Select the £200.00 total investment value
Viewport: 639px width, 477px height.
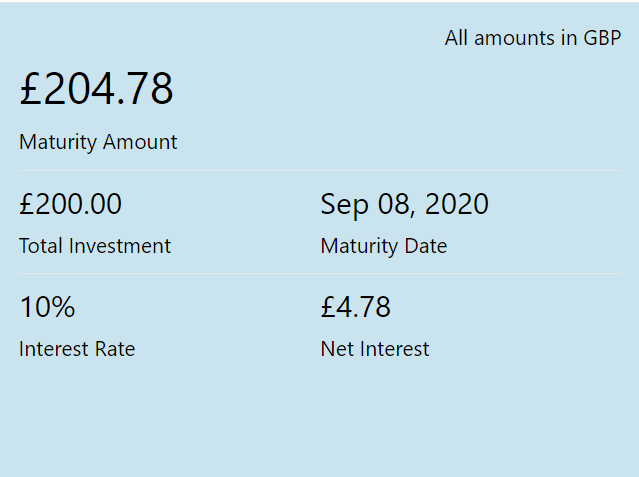click(x=71, y=204)
